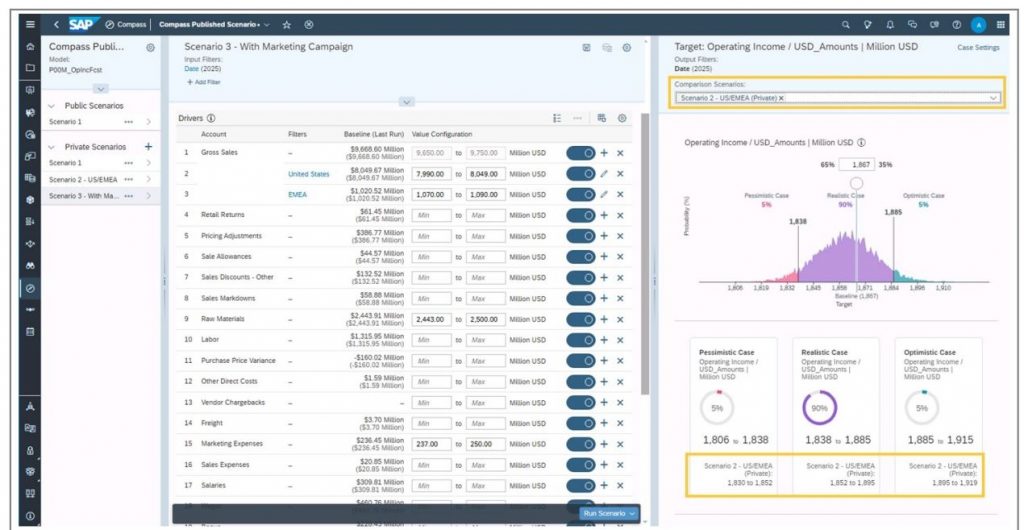Select Scenario 2 - US/EMEA in private scenarios
Image resolution: width=1024 pixels, height=530 pixels.
(x=83, y=179)
